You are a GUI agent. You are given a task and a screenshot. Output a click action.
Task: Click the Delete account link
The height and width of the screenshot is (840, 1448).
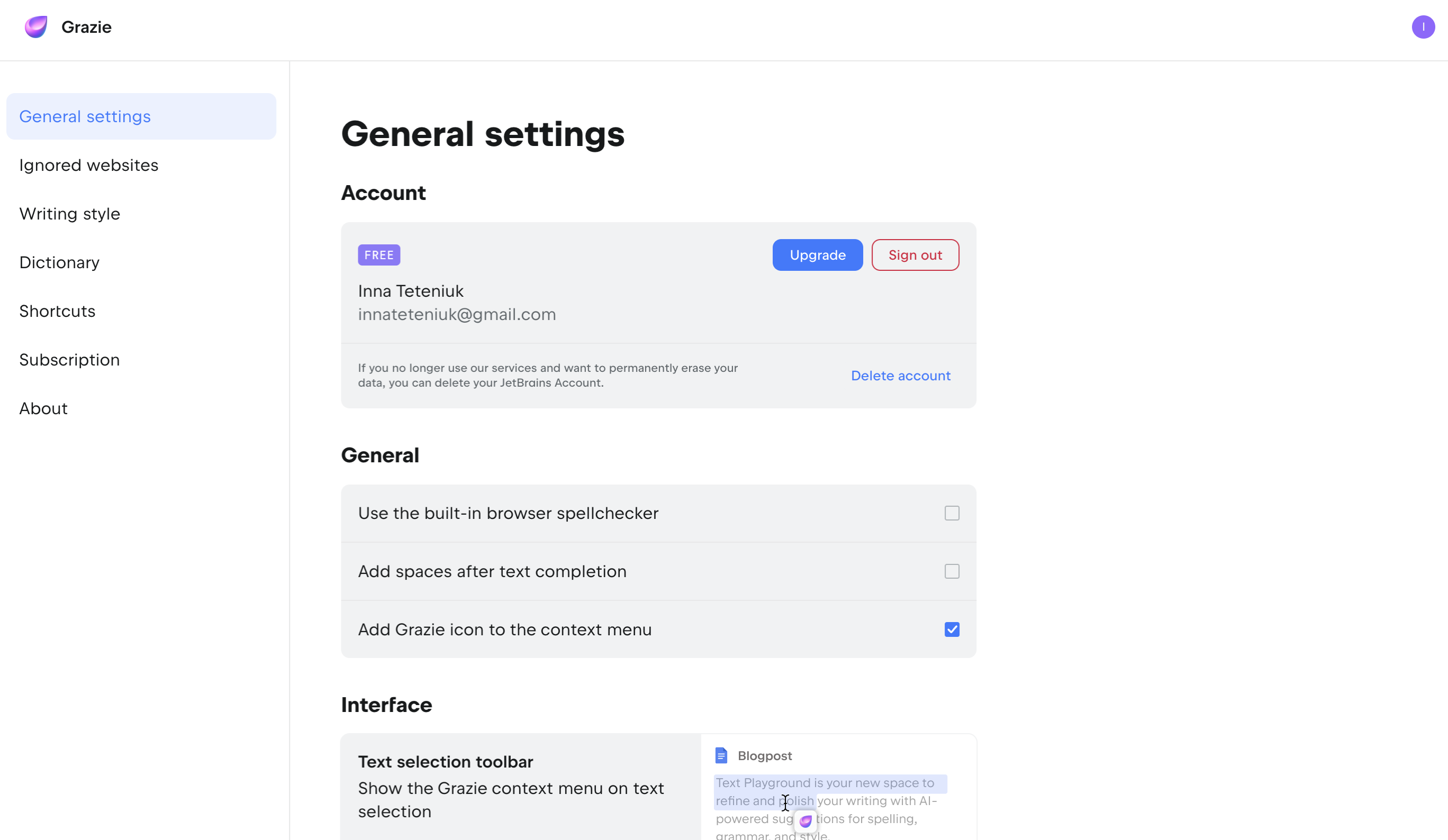pyautogui.click(x=900, y=376)
